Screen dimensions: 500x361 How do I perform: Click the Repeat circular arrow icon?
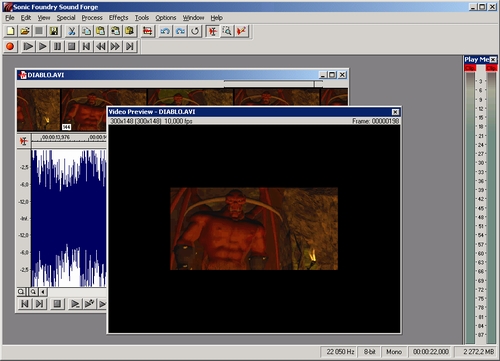195,31
